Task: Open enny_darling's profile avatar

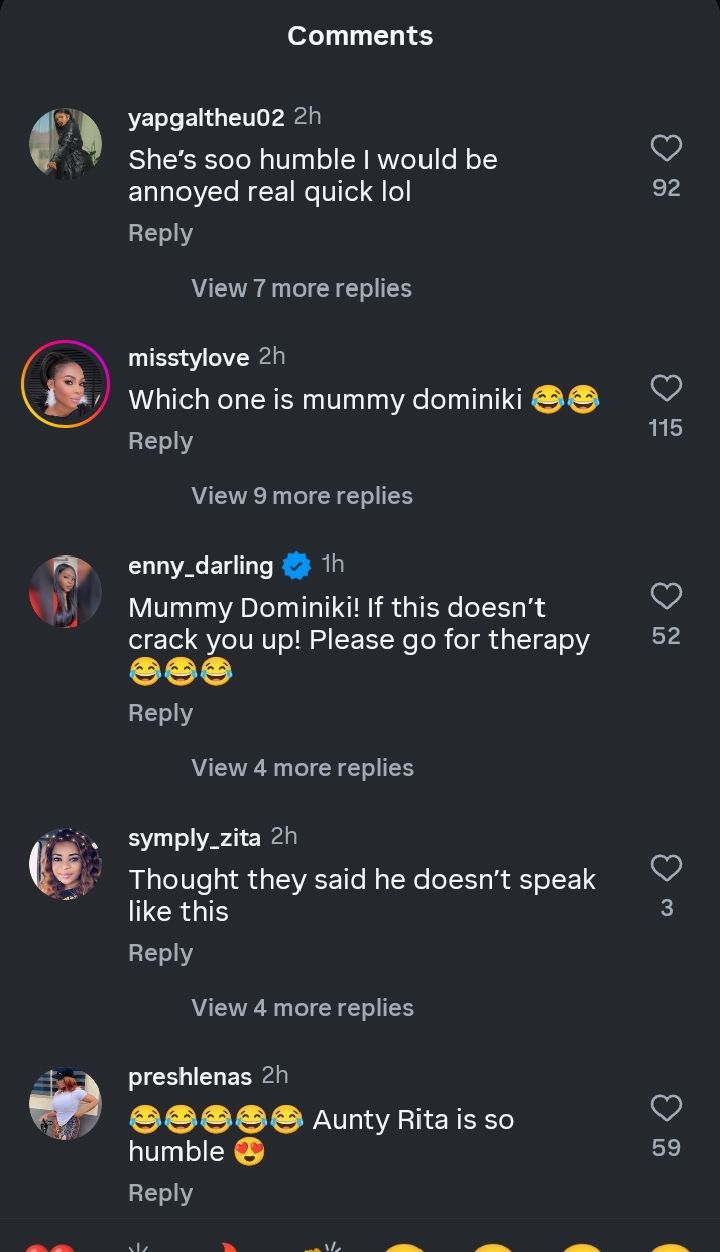Action: [x=66, y=592]
